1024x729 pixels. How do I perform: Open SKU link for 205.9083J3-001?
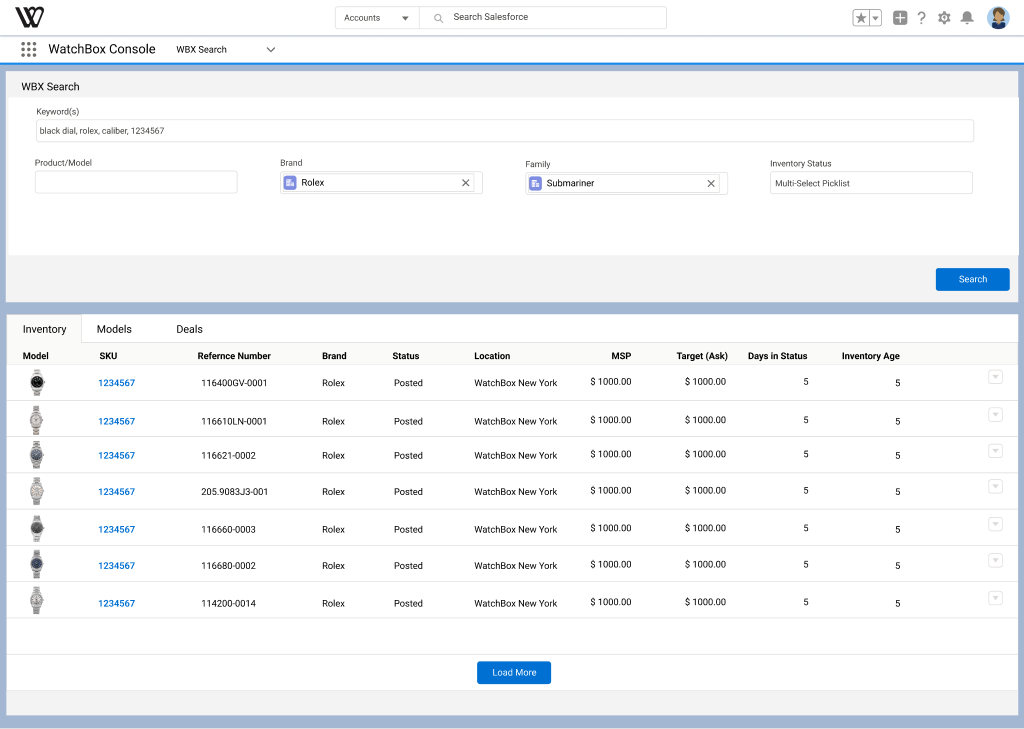click(x=116, y=492)
